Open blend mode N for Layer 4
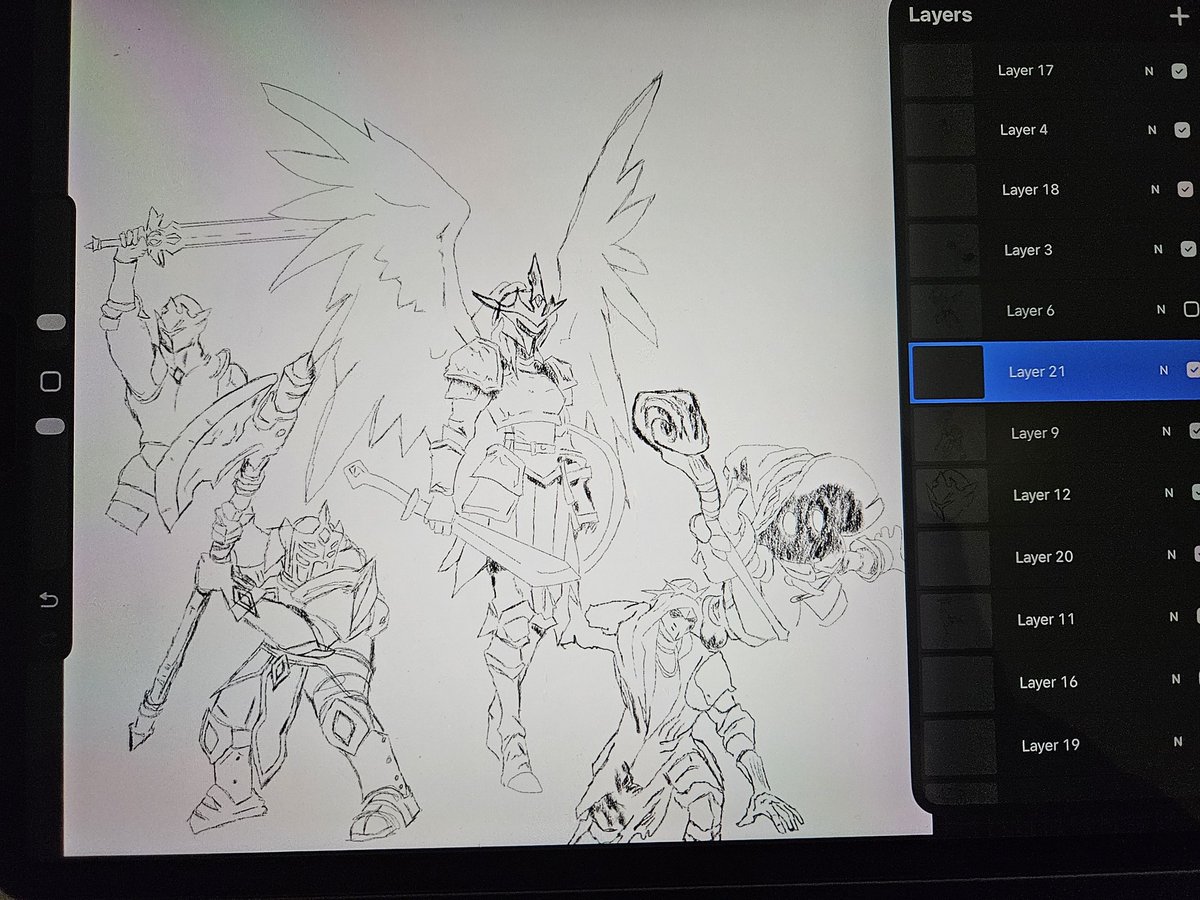Viewport: 1200px width, 900px height. [x=1152, y=130]
